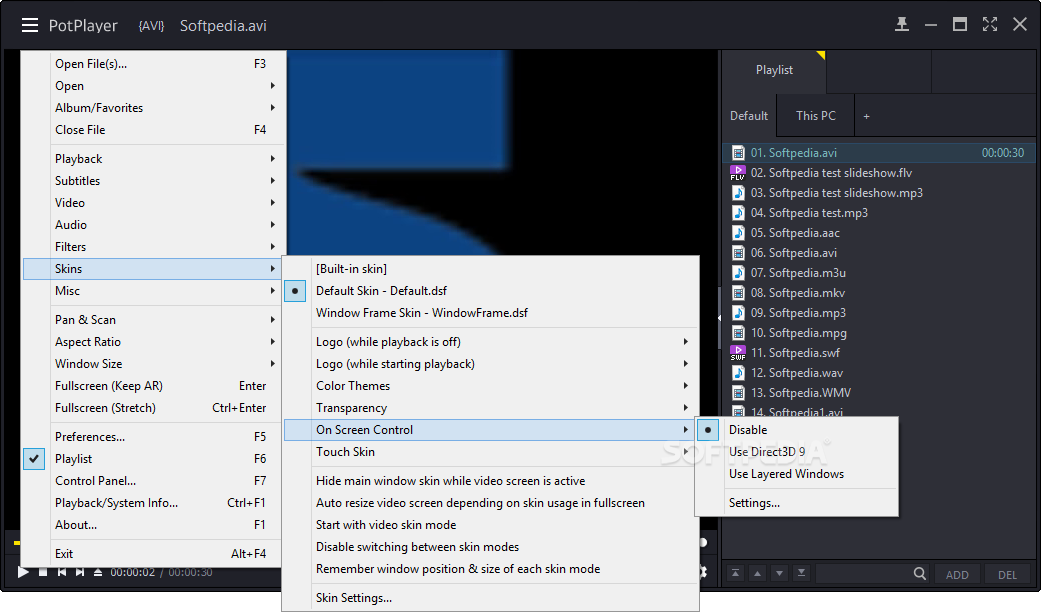
Task: Click Close File menu entry
Action: [x=154, y=130]
